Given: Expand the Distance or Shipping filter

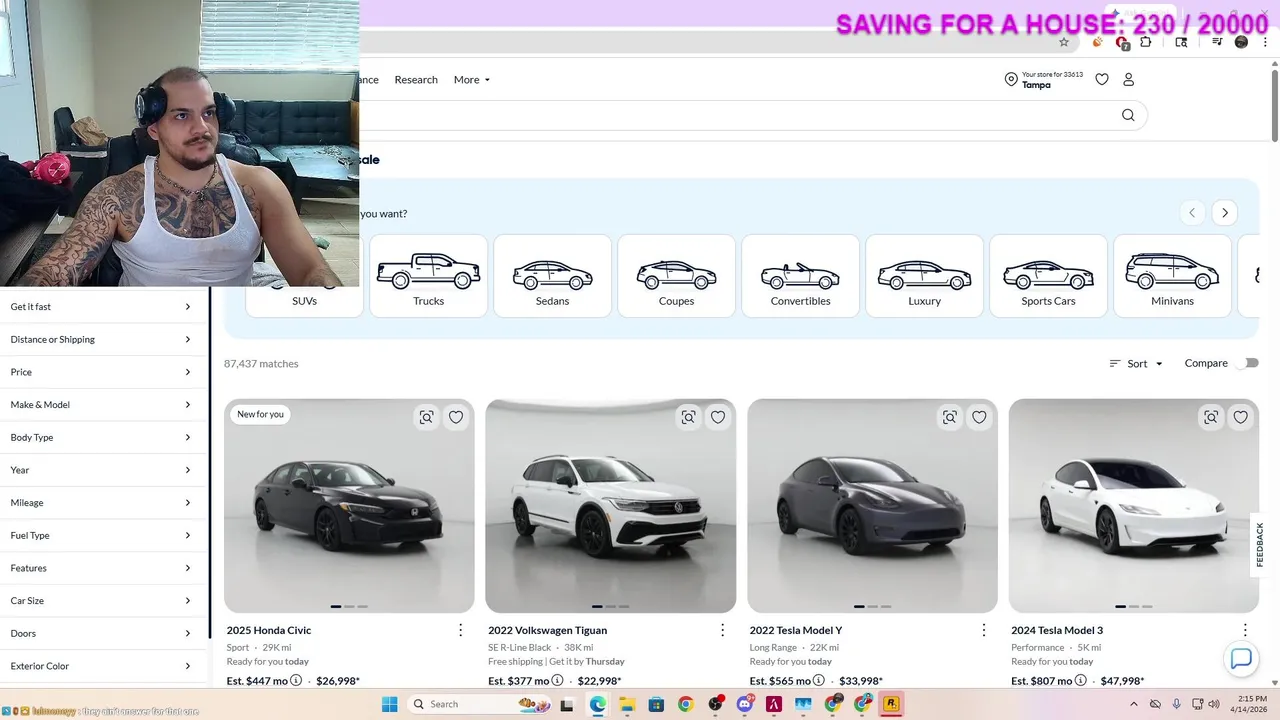Looking at the screenshot, I should [x=101, y=339].
